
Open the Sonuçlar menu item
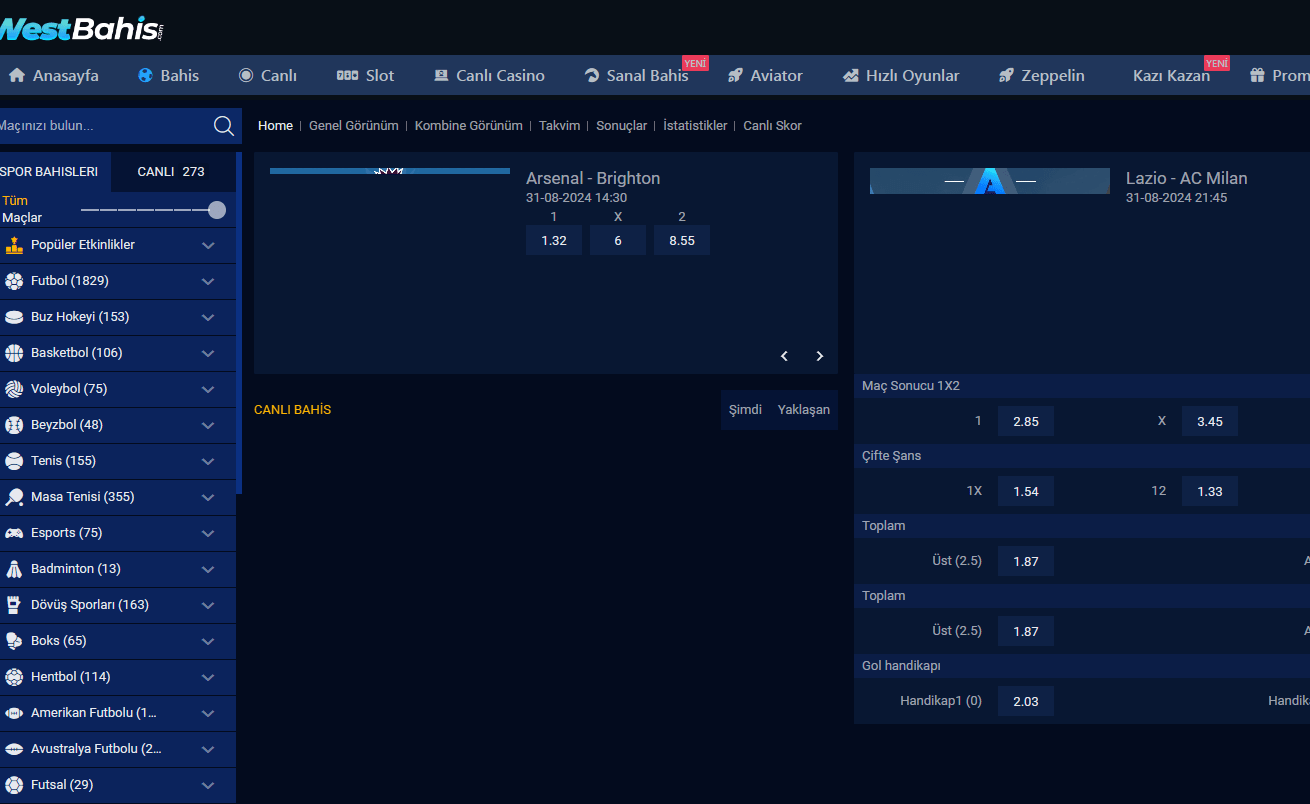(x=621, y=126)
